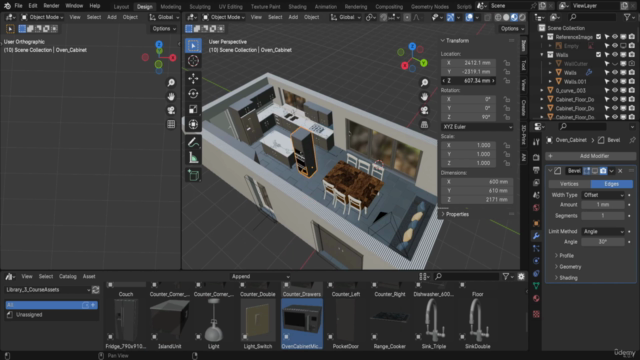Hide the Walls collection in viewport
Screen dimensions: 640x360
click(x=615, y=55)
